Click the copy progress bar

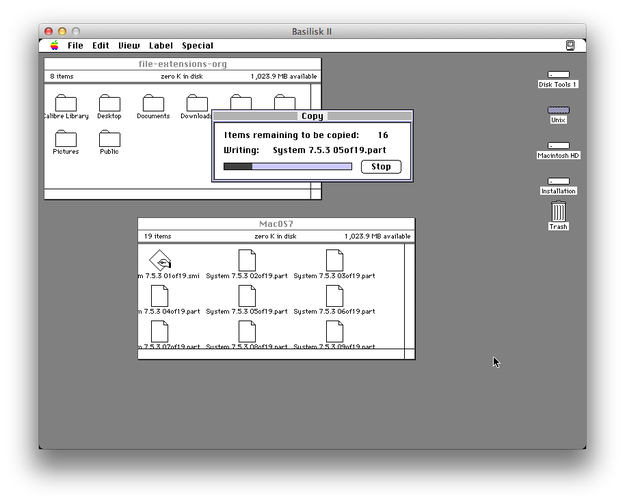(x=288, y=166)
